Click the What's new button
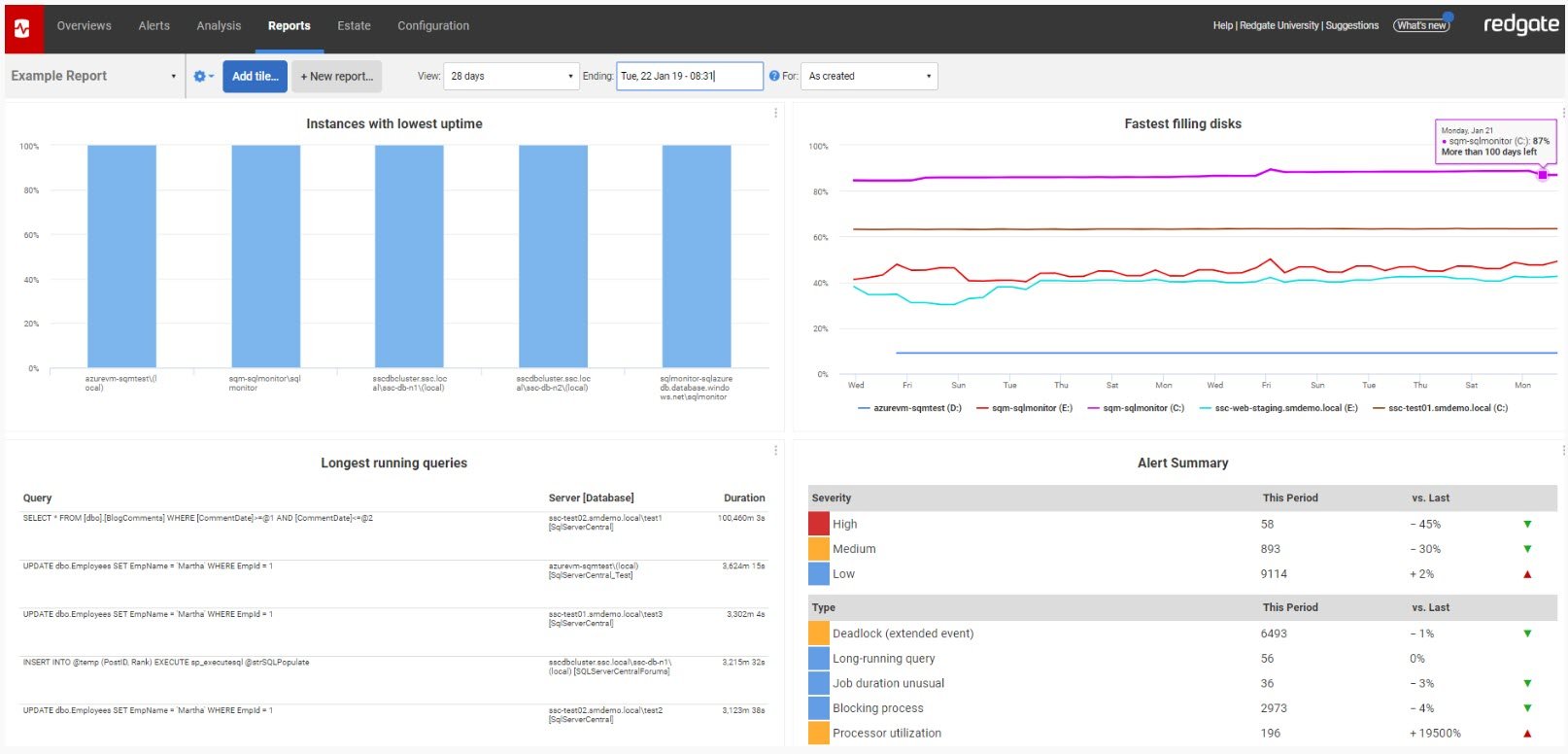This screenshot has width=1568, height=754. [x=1421, y=25]
